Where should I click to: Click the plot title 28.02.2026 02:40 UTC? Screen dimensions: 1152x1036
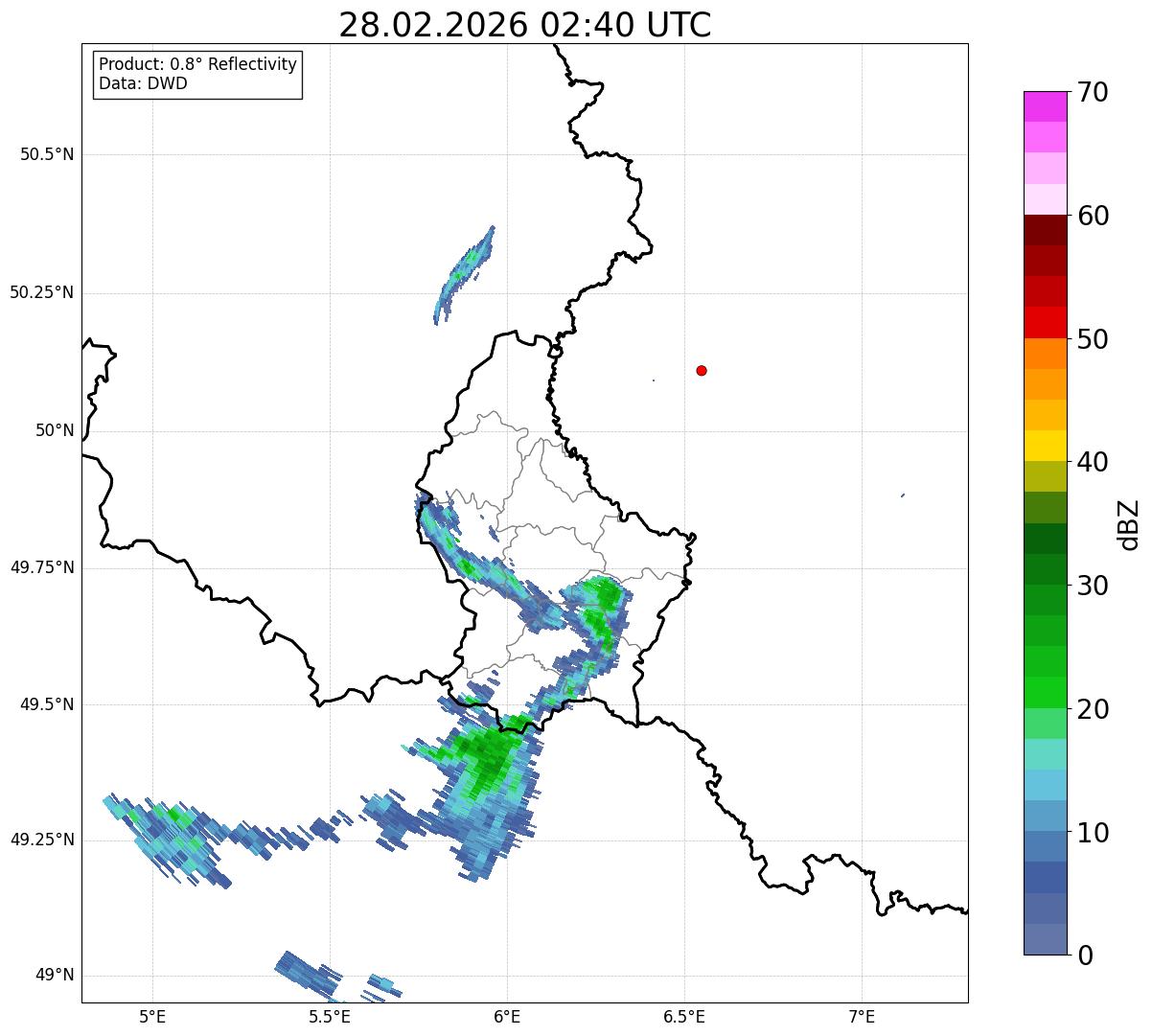(x=525, y=25)
